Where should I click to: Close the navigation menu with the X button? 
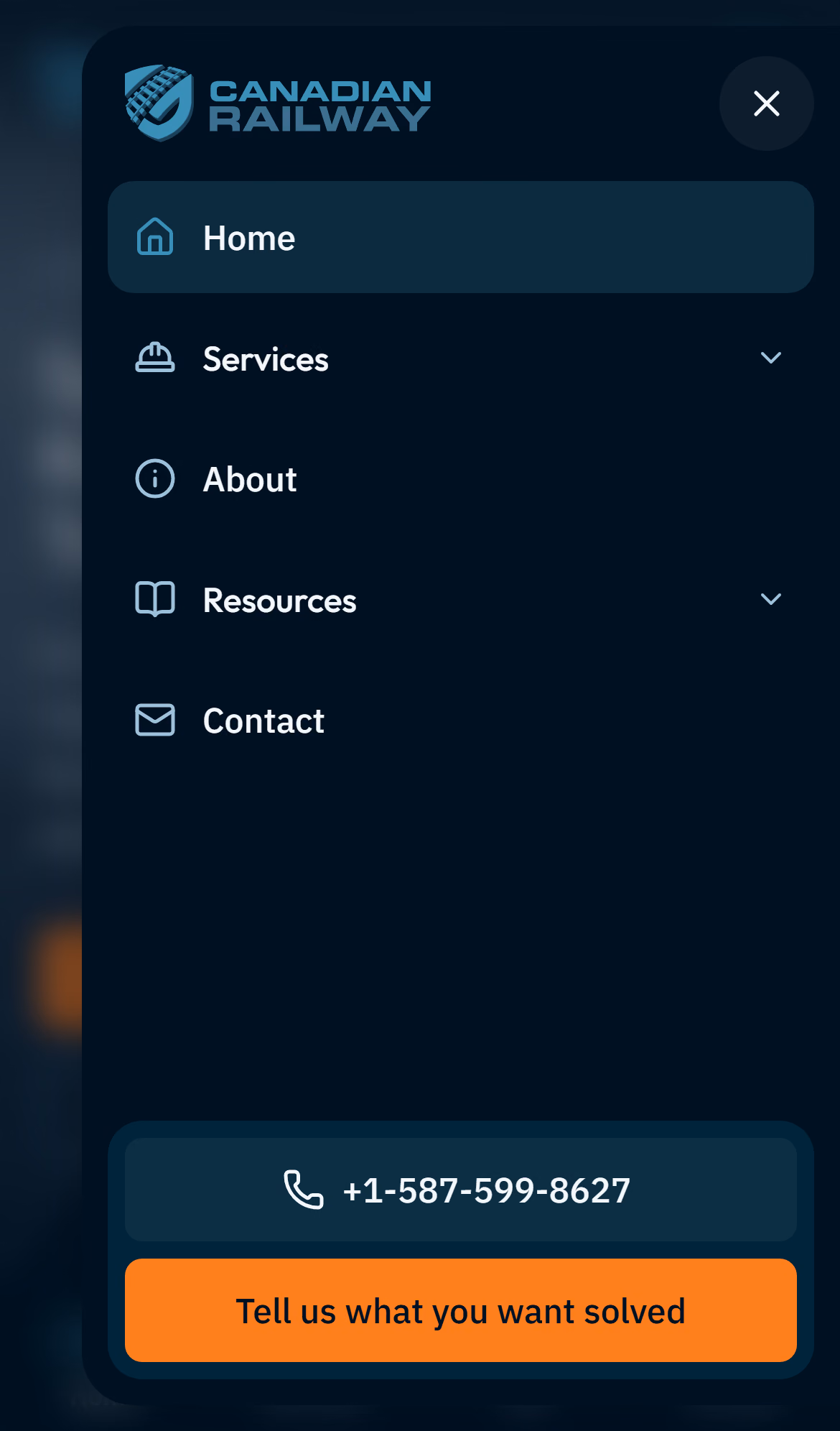tap(766, 103)
